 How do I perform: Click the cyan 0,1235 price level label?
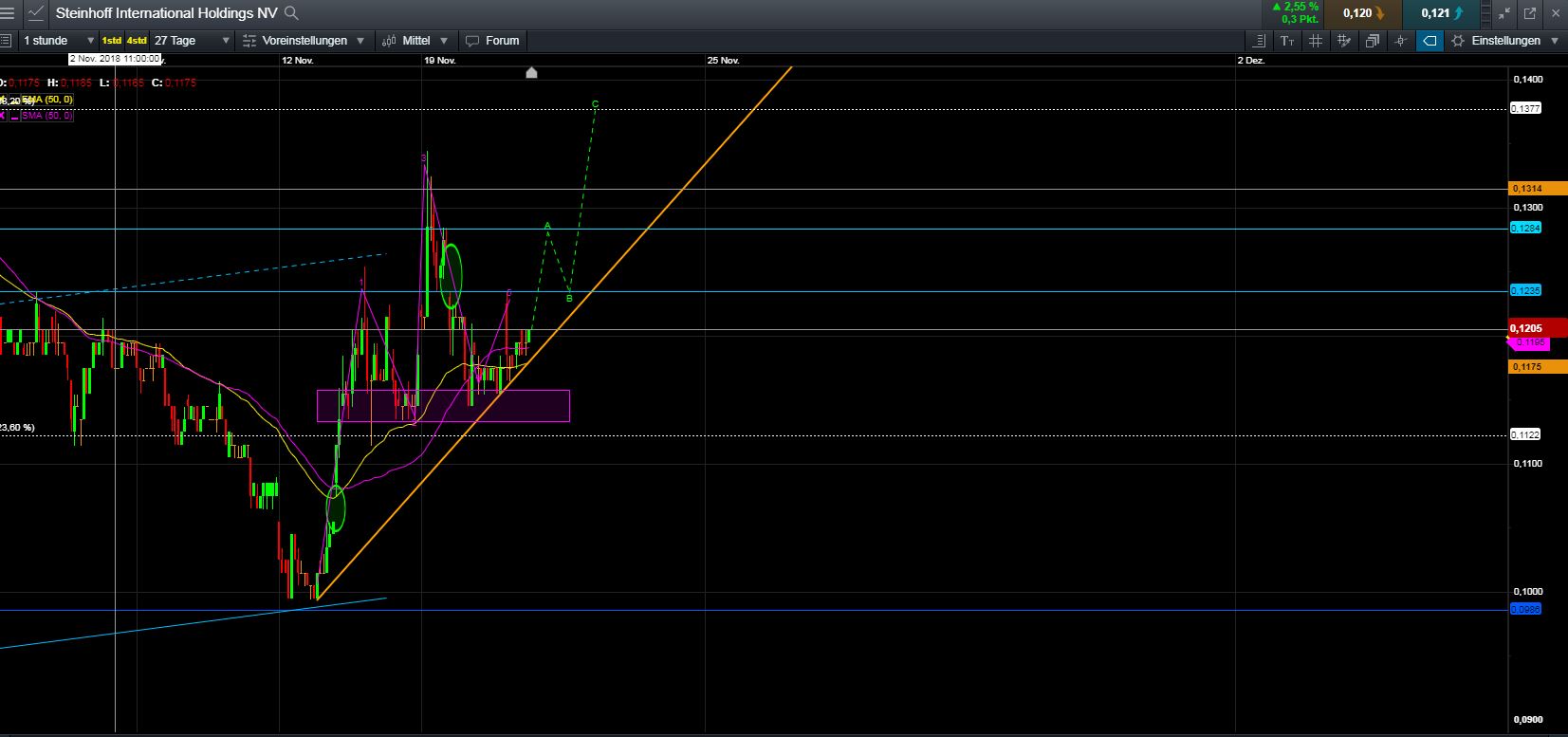[1525, 290]
